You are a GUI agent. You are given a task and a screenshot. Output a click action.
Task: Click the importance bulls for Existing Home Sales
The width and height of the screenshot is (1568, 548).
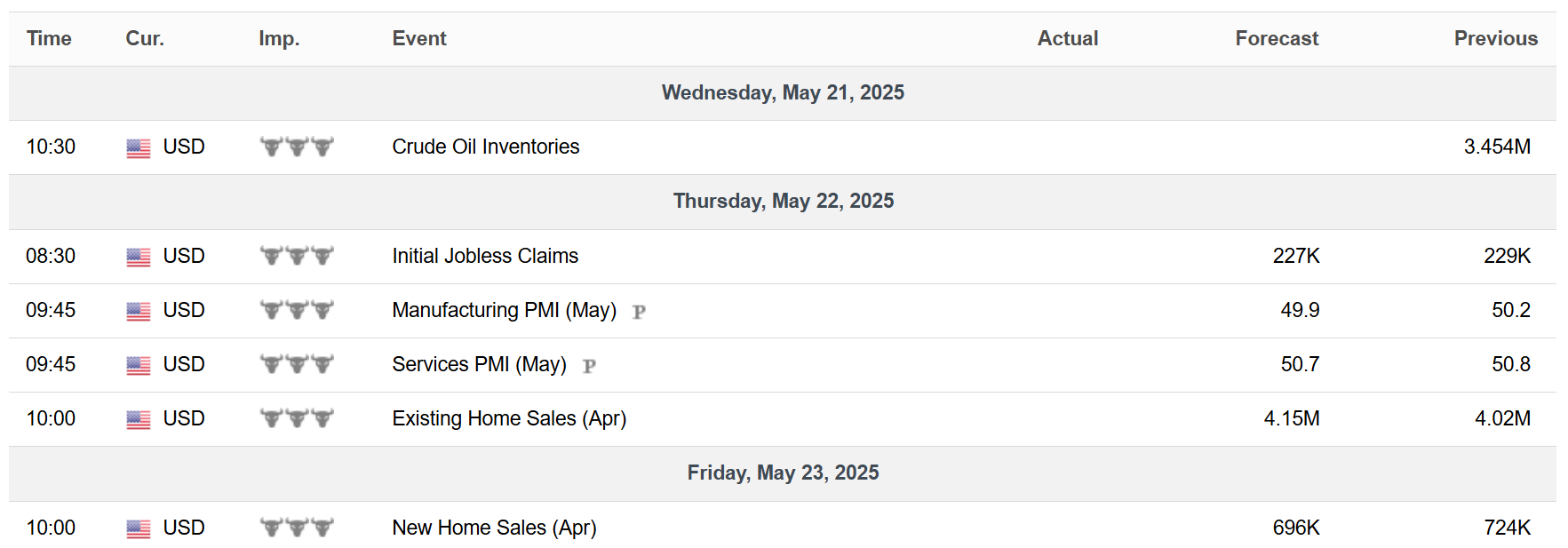[x=297, y=418]
